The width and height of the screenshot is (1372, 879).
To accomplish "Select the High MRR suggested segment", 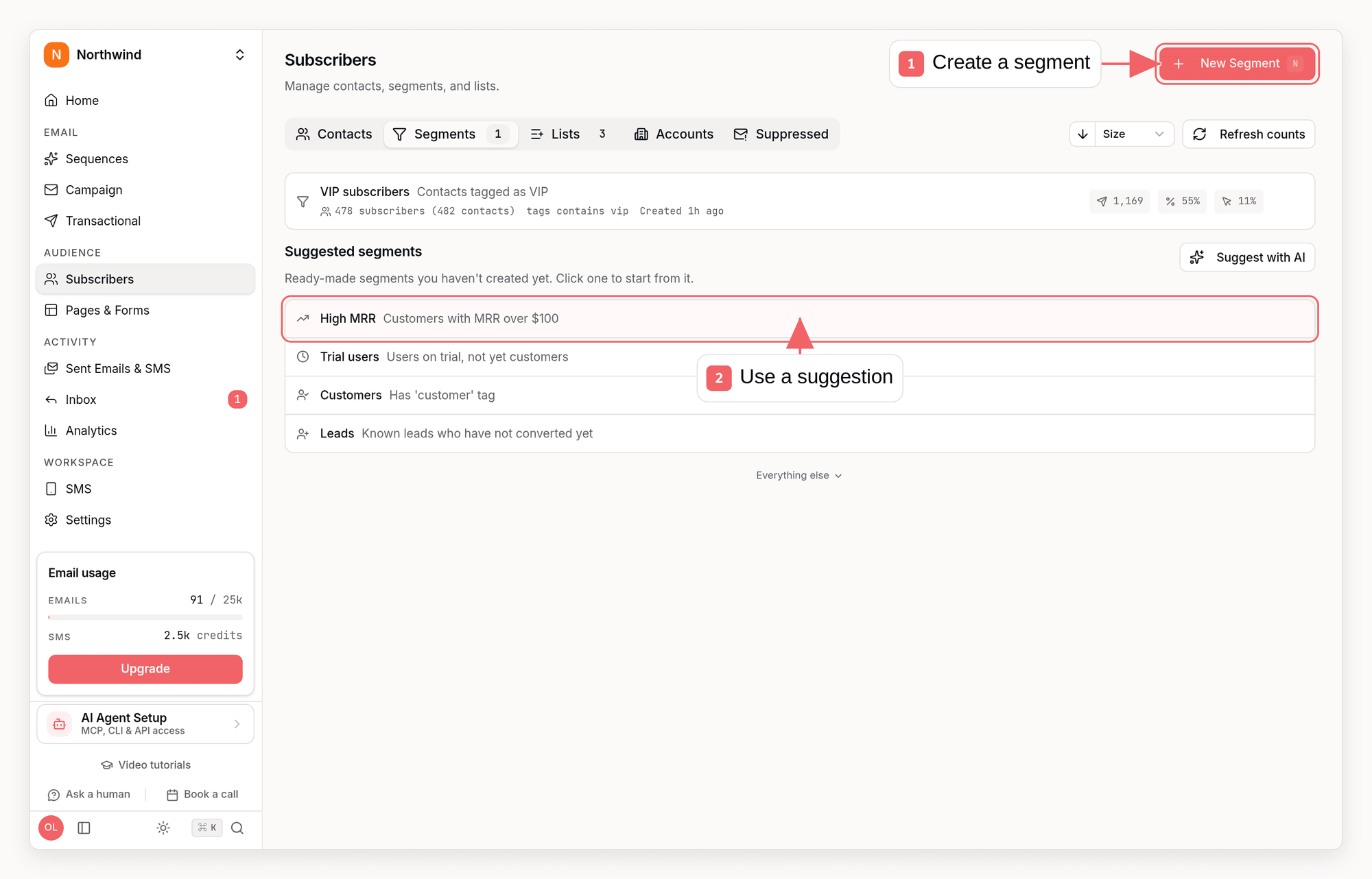I will pos(799,319).
